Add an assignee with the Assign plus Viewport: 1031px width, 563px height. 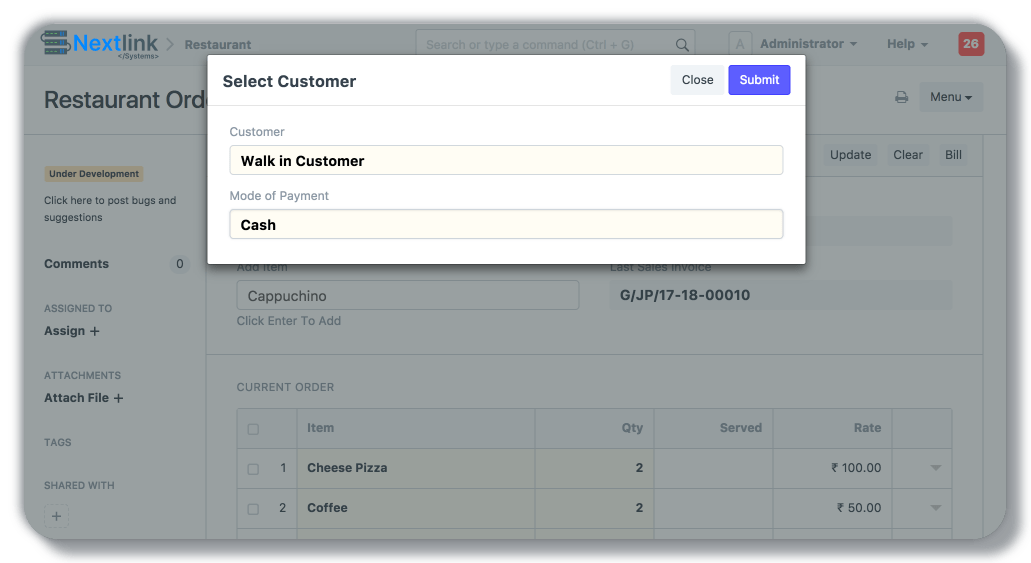pos(95,331)
